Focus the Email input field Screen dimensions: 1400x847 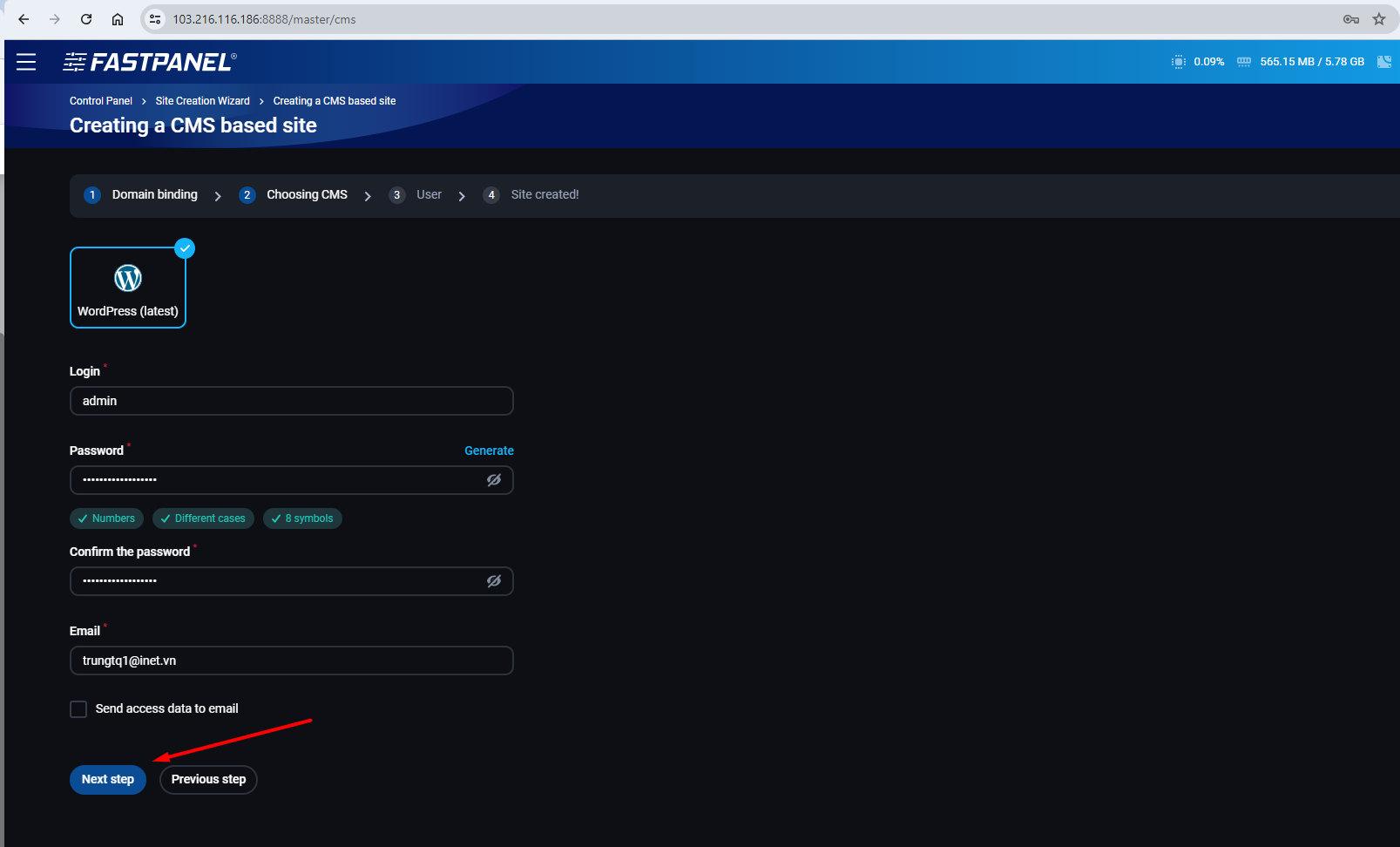[x=292, y=661]
